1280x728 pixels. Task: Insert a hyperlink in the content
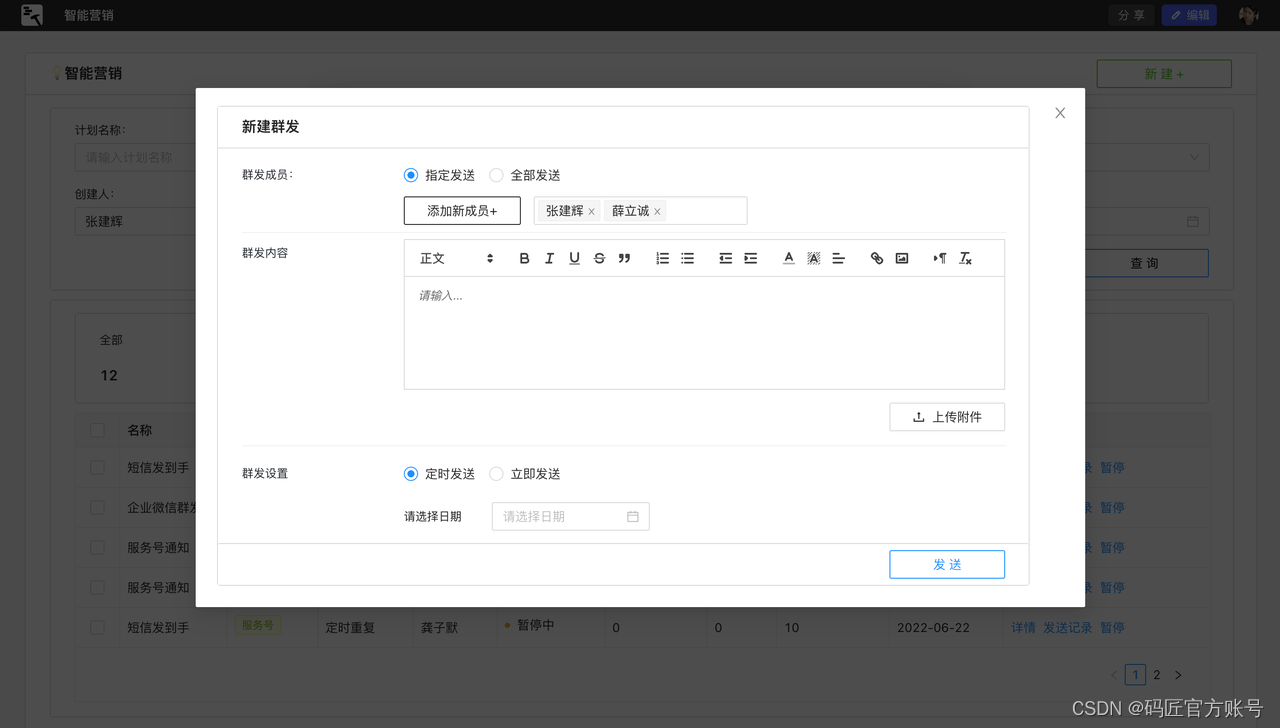tap(877, 257)
